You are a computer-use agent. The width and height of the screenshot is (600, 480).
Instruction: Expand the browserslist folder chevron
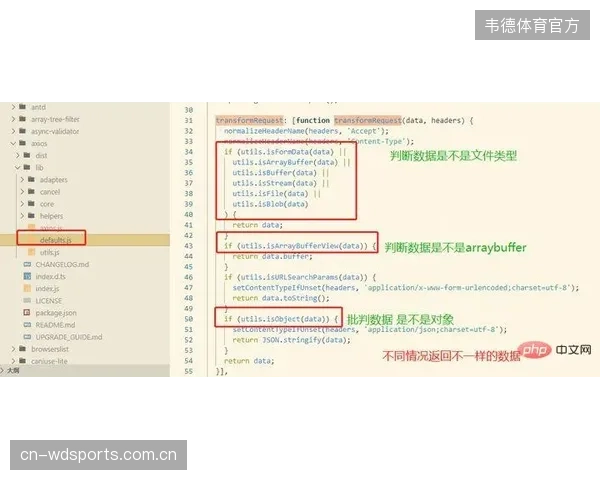click(x=13, y=349)
